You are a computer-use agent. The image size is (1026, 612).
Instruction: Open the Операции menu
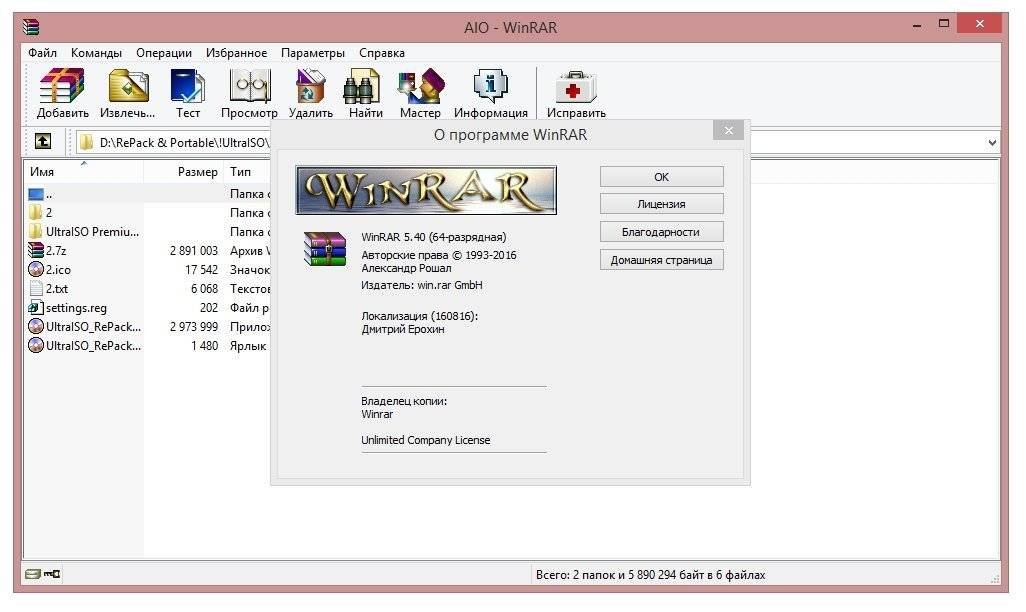[x=164, y=53]
